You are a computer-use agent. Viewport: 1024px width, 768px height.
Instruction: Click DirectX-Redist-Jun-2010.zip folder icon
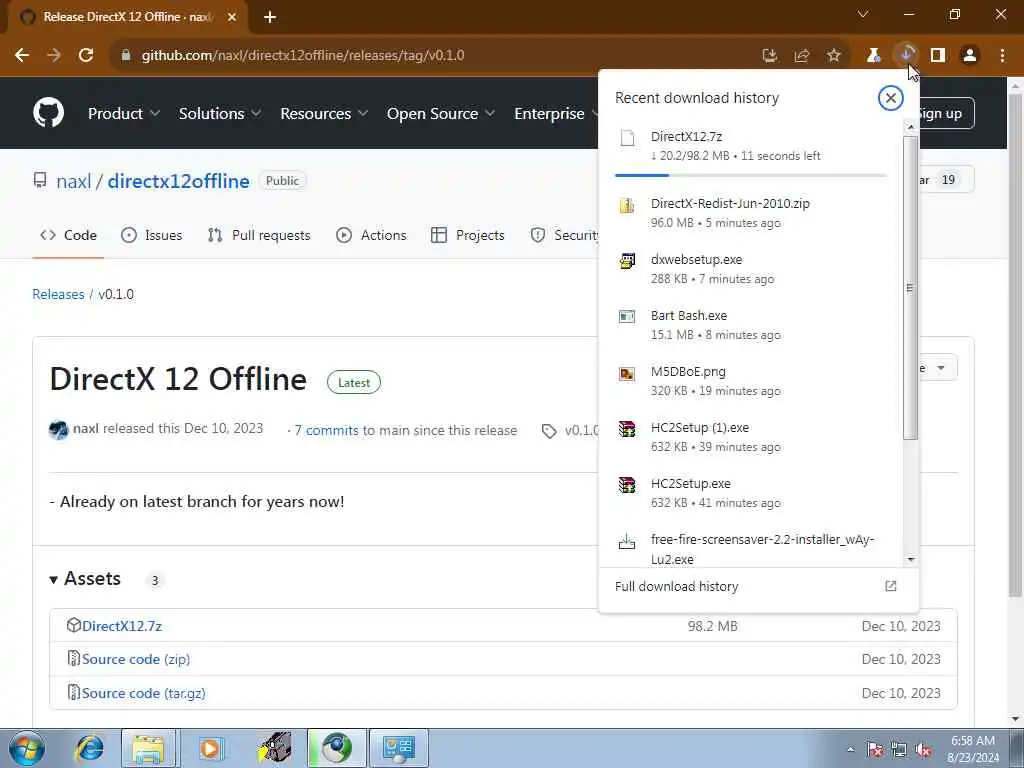(x=627, y=205)
